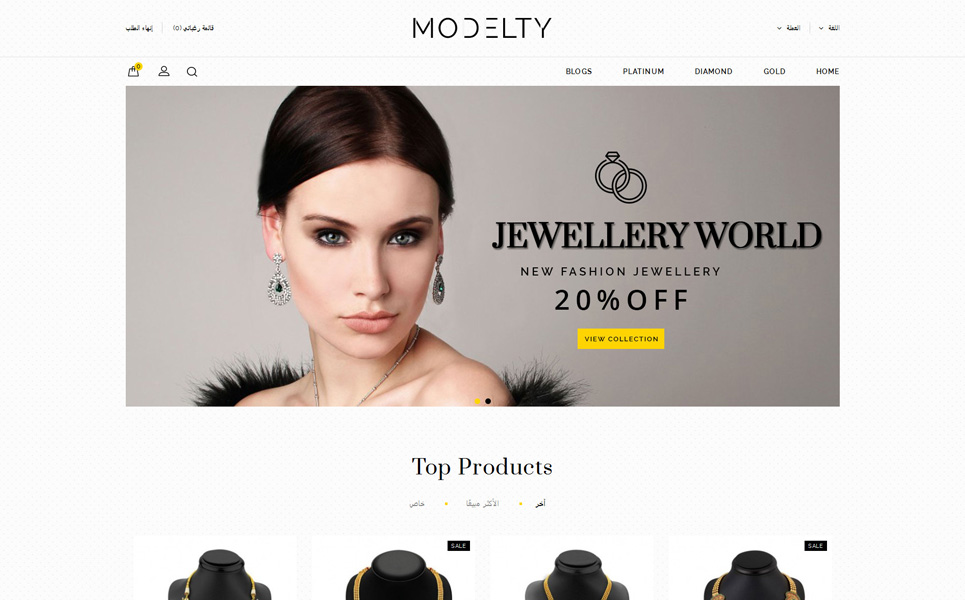
Task: Open the wishlist link in header
Action: [x=193, y=28]
